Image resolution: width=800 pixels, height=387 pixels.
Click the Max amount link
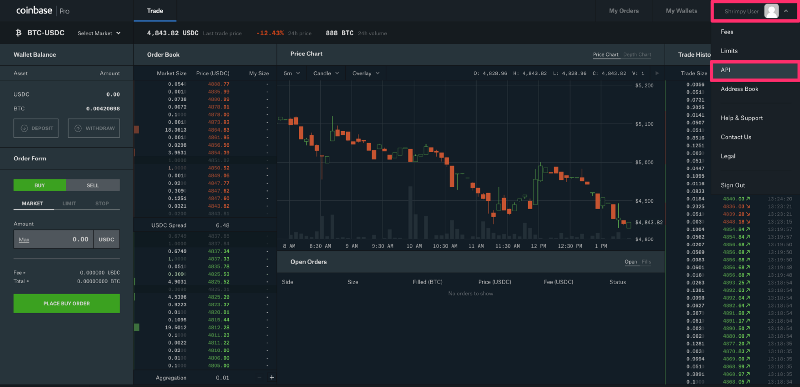(23, 239)
